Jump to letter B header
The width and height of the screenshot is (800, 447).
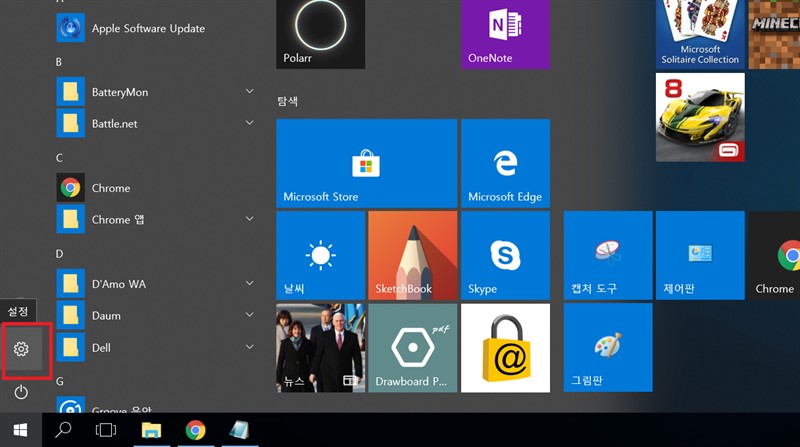click(59, 62)
